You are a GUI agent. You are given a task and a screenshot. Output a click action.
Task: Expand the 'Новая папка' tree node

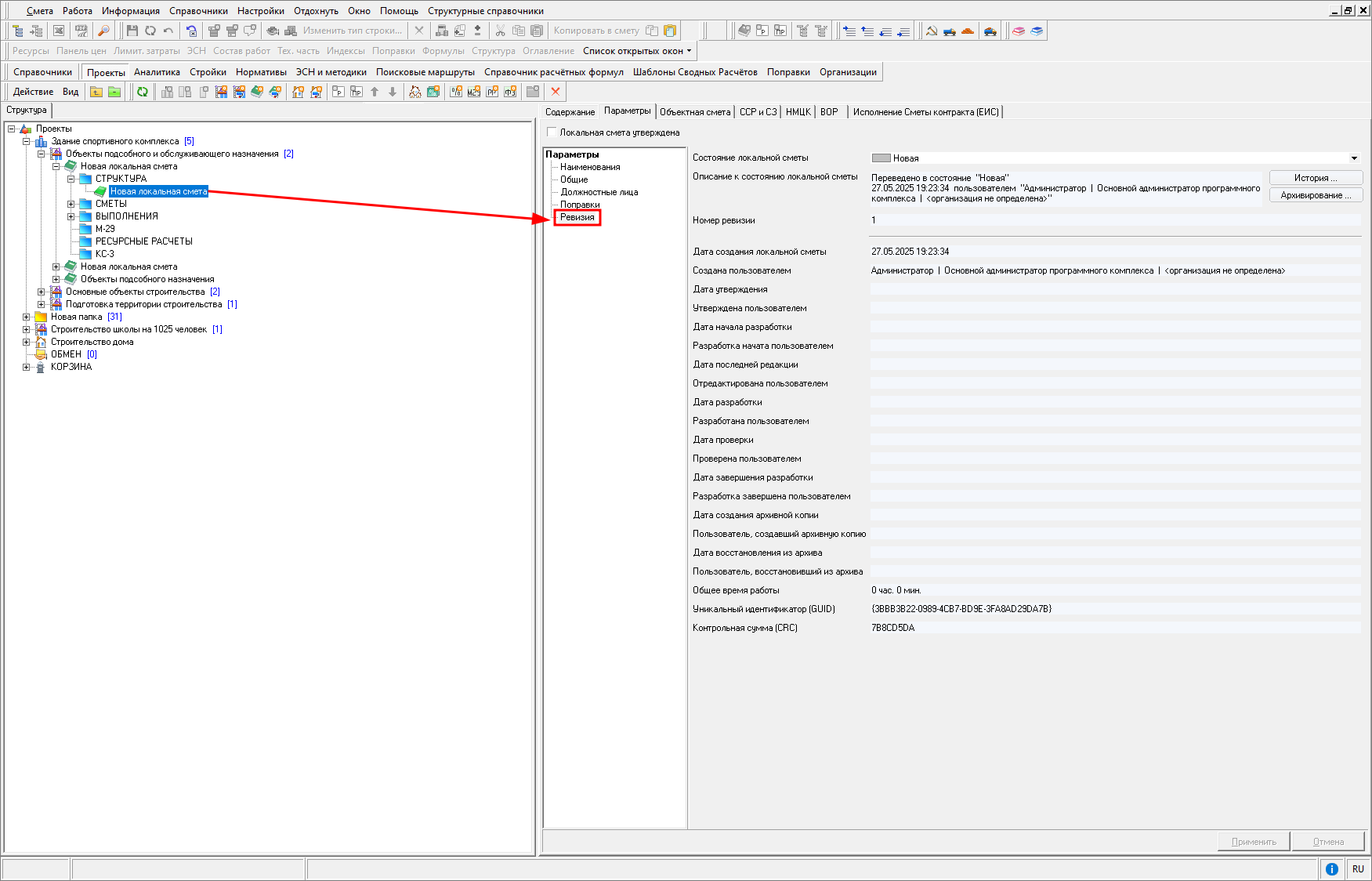click(x=26, y=317)
